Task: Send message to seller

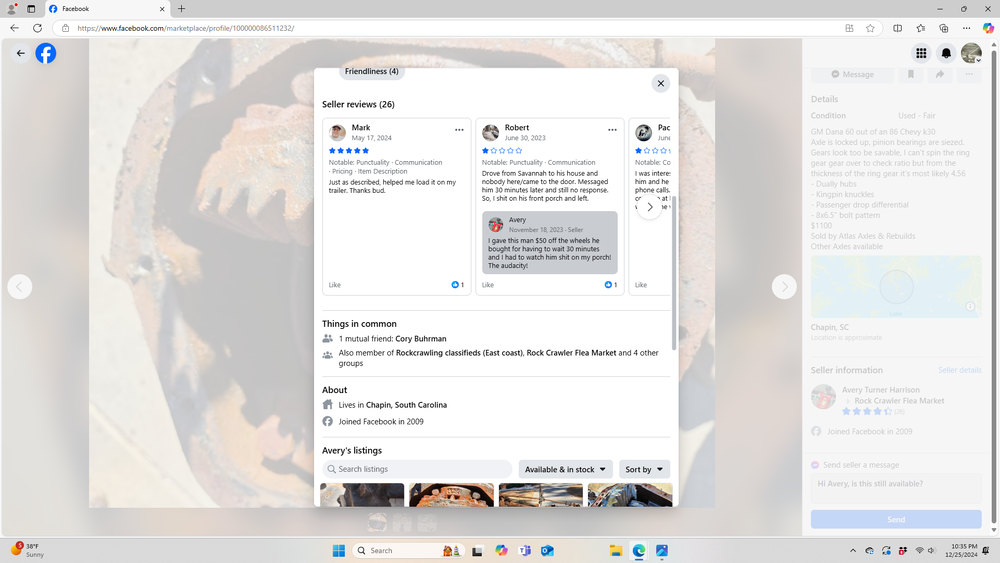Action: (896, 520)
